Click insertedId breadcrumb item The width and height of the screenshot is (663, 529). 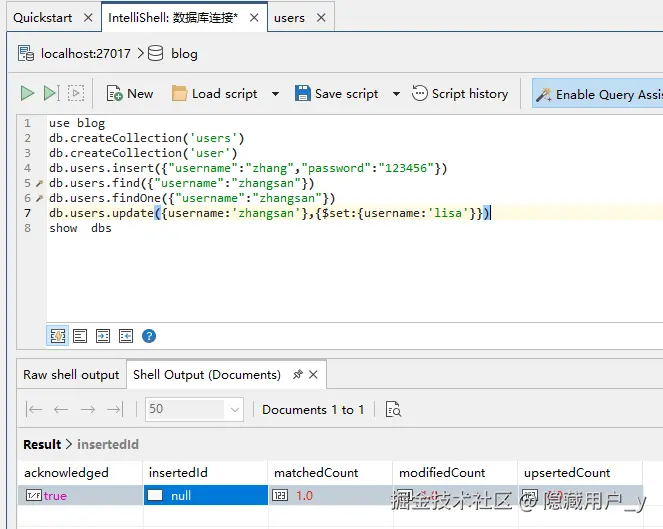pyautogui.click(x=108, y=444)
